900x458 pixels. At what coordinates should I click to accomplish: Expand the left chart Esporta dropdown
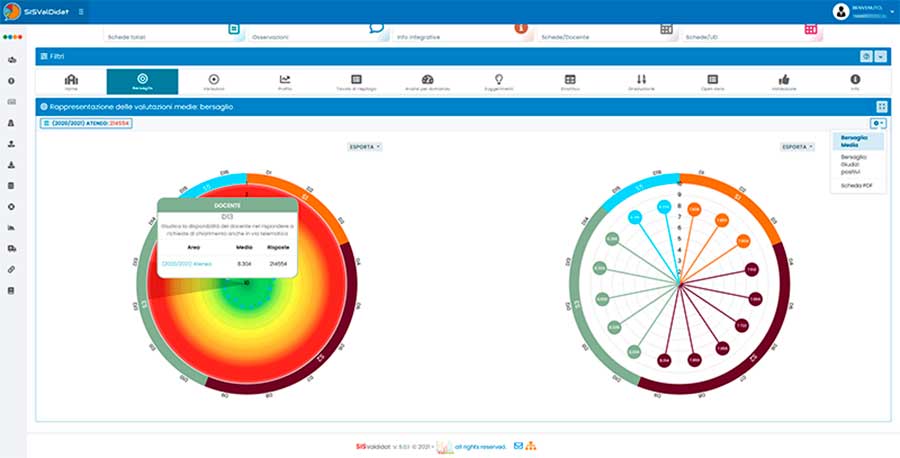tap(364, 147)
